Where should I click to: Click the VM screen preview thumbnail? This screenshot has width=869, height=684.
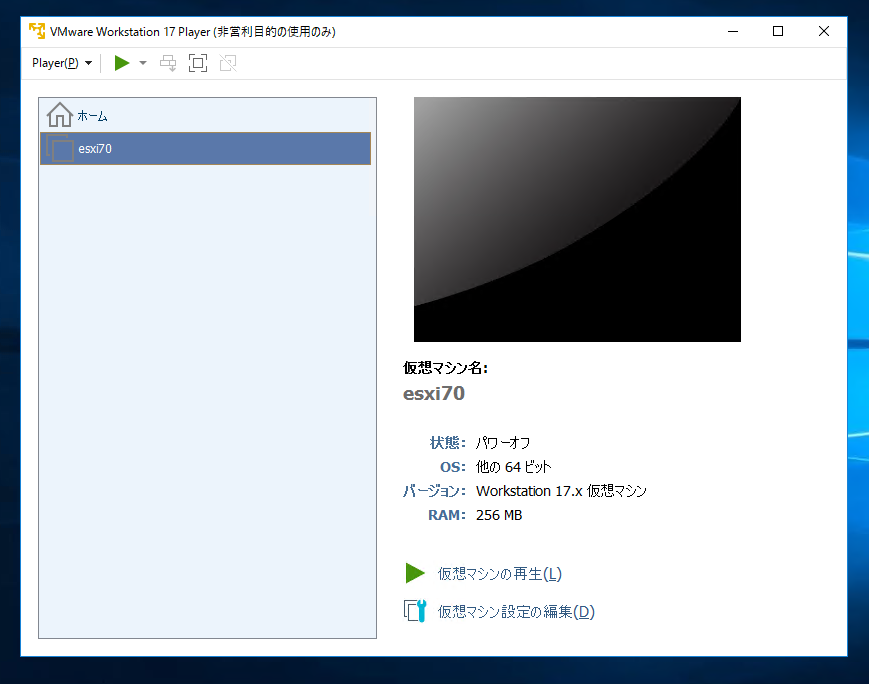(x=577, y=220)
